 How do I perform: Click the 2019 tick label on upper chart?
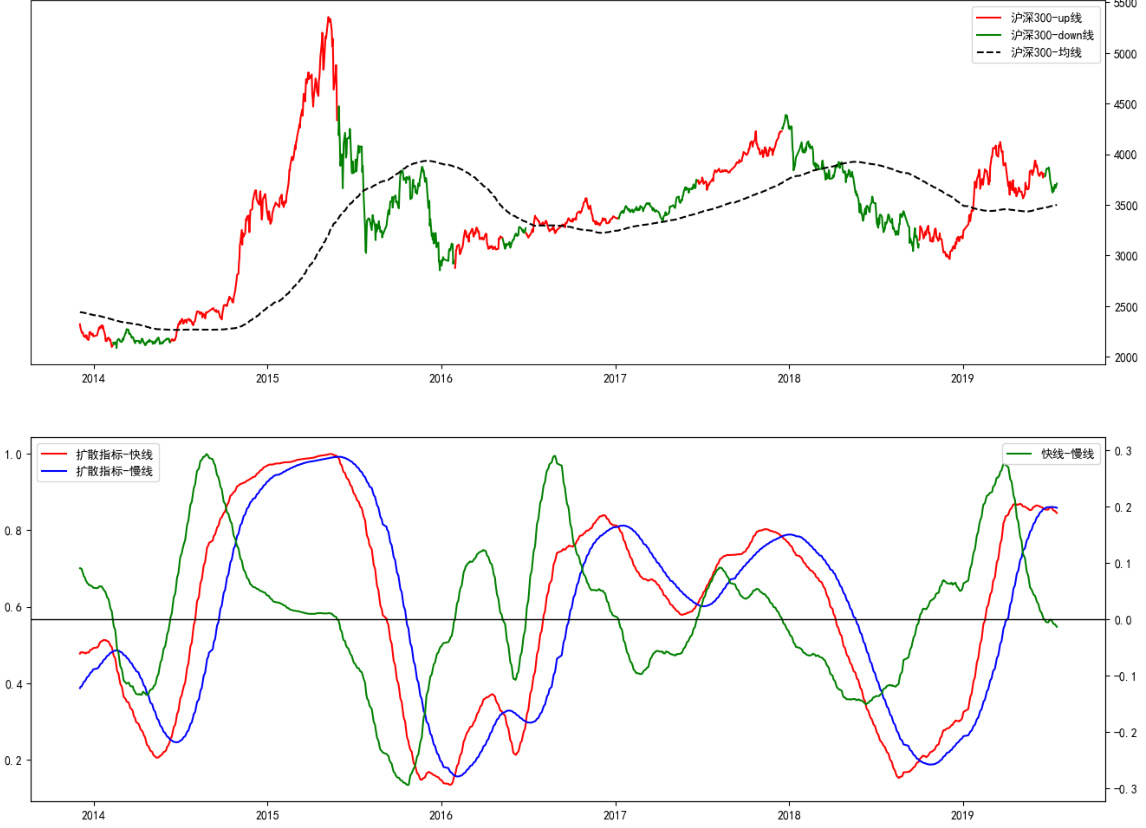963,378
